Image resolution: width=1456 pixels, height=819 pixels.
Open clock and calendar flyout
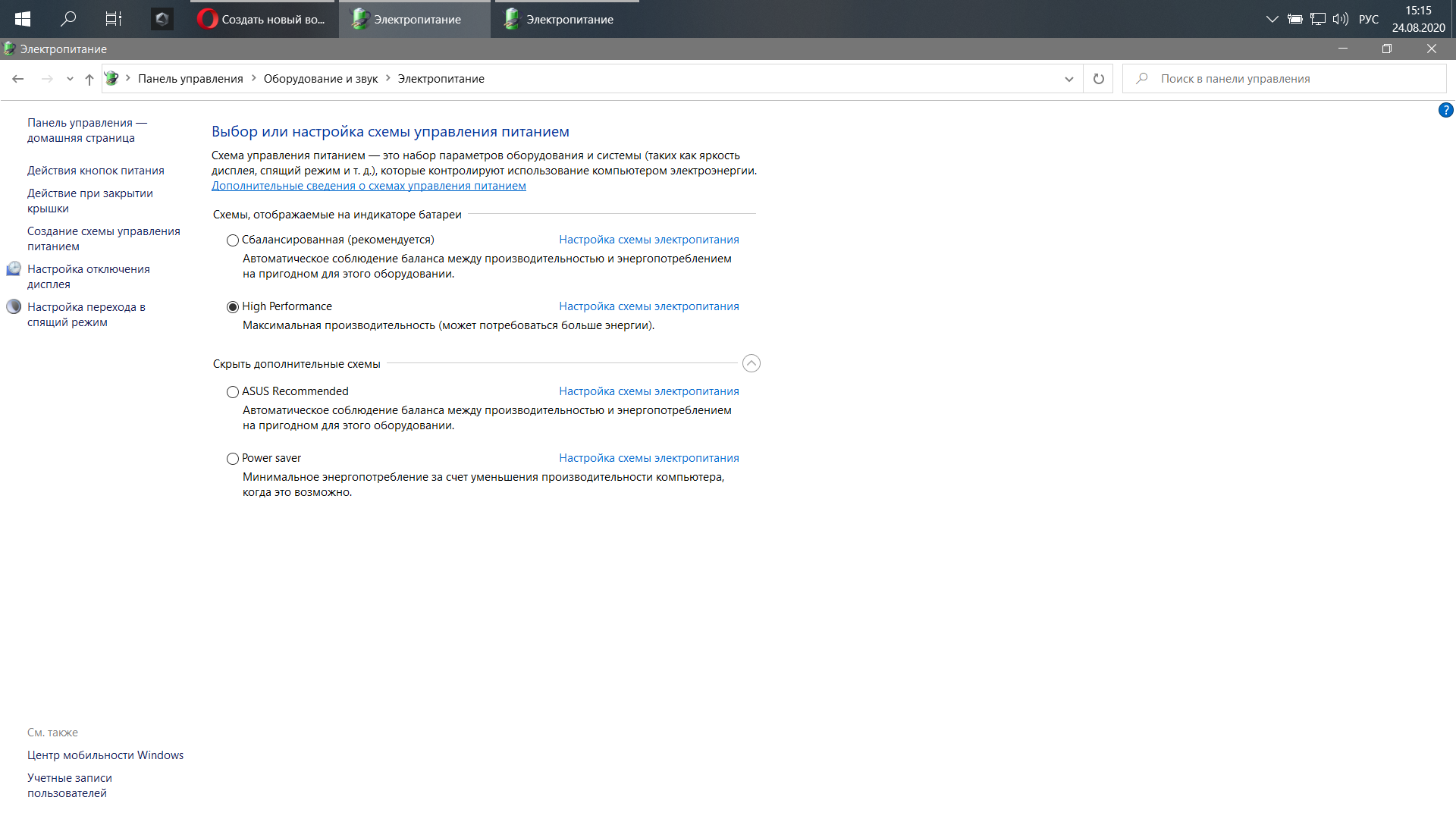tap(1418, 19)
